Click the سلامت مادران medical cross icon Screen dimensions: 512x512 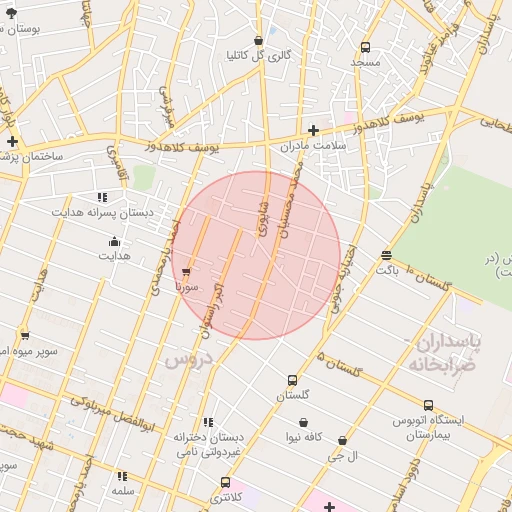[313, 130]
